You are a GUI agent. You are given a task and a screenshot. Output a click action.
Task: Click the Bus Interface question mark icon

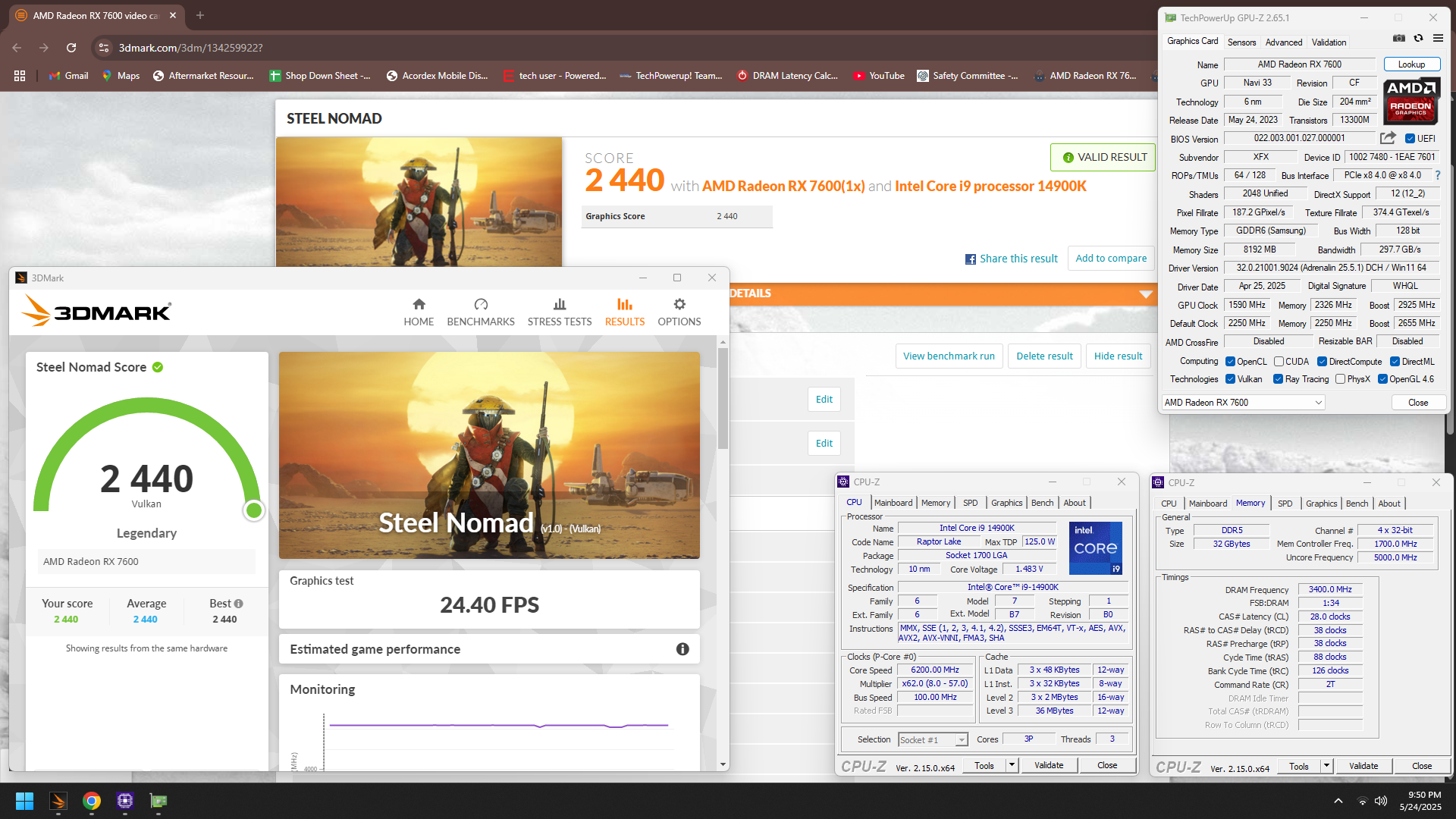tap(1437, 175)
